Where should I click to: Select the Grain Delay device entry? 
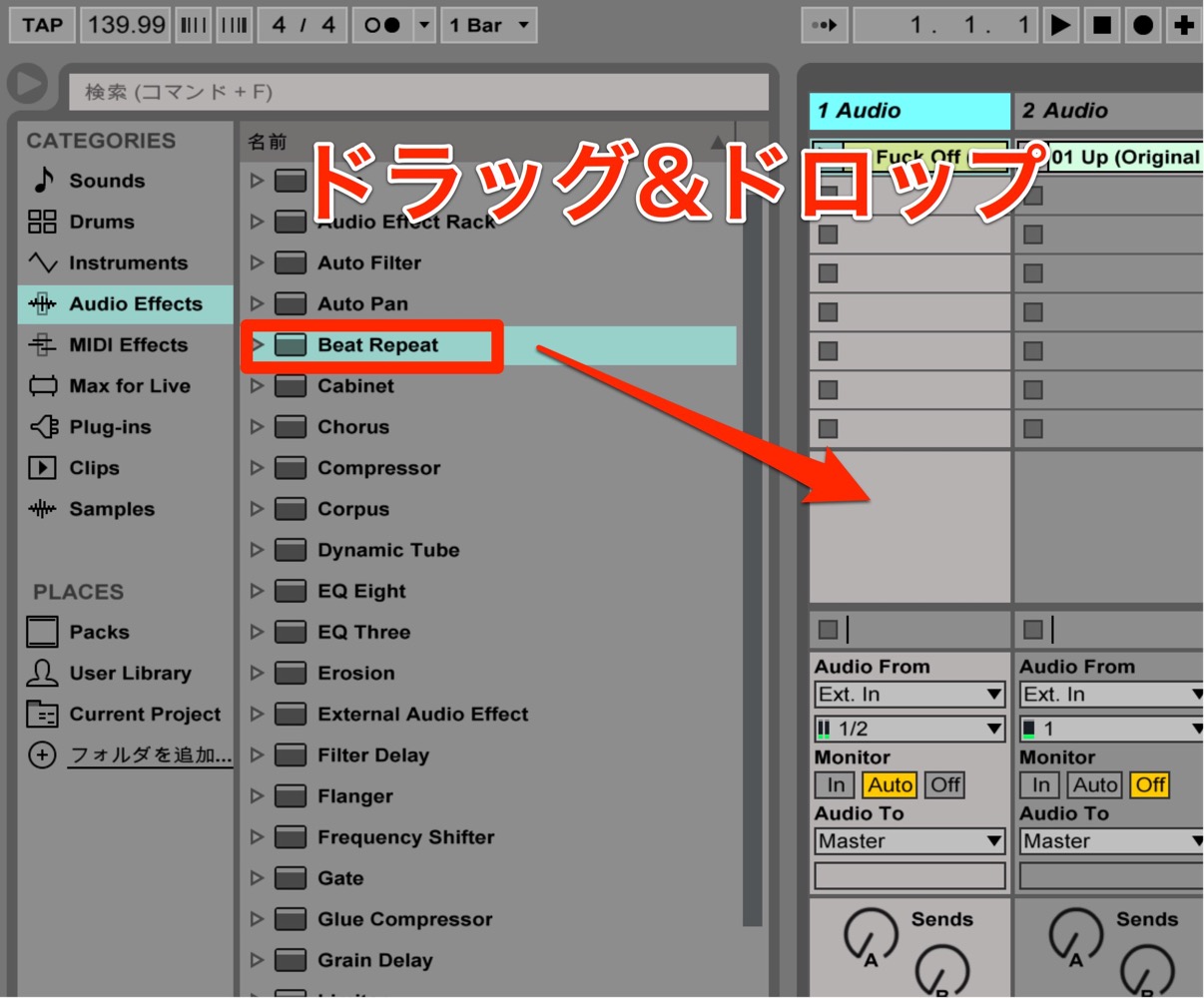click(x=489, y=959)
